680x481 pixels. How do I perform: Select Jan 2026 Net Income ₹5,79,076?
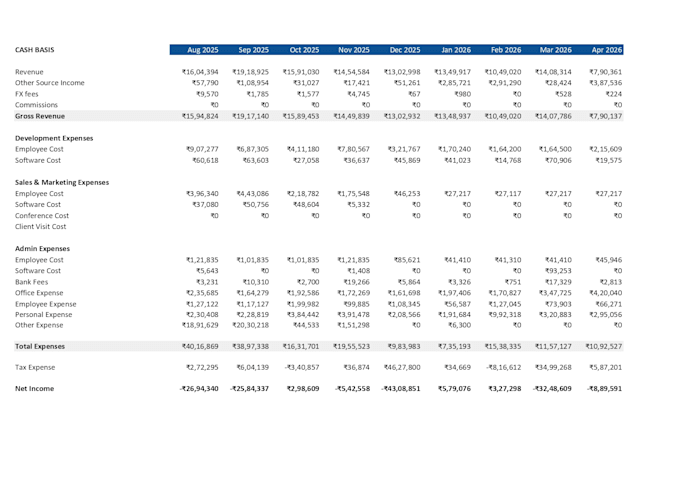tap(454, 389)
